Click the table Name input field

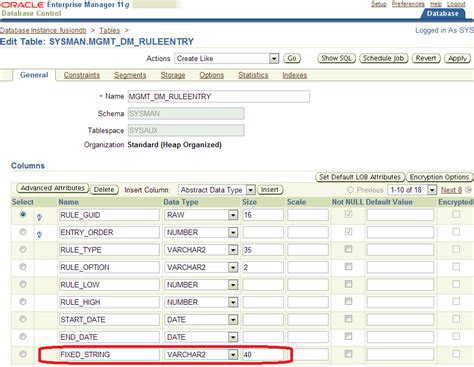219,96
